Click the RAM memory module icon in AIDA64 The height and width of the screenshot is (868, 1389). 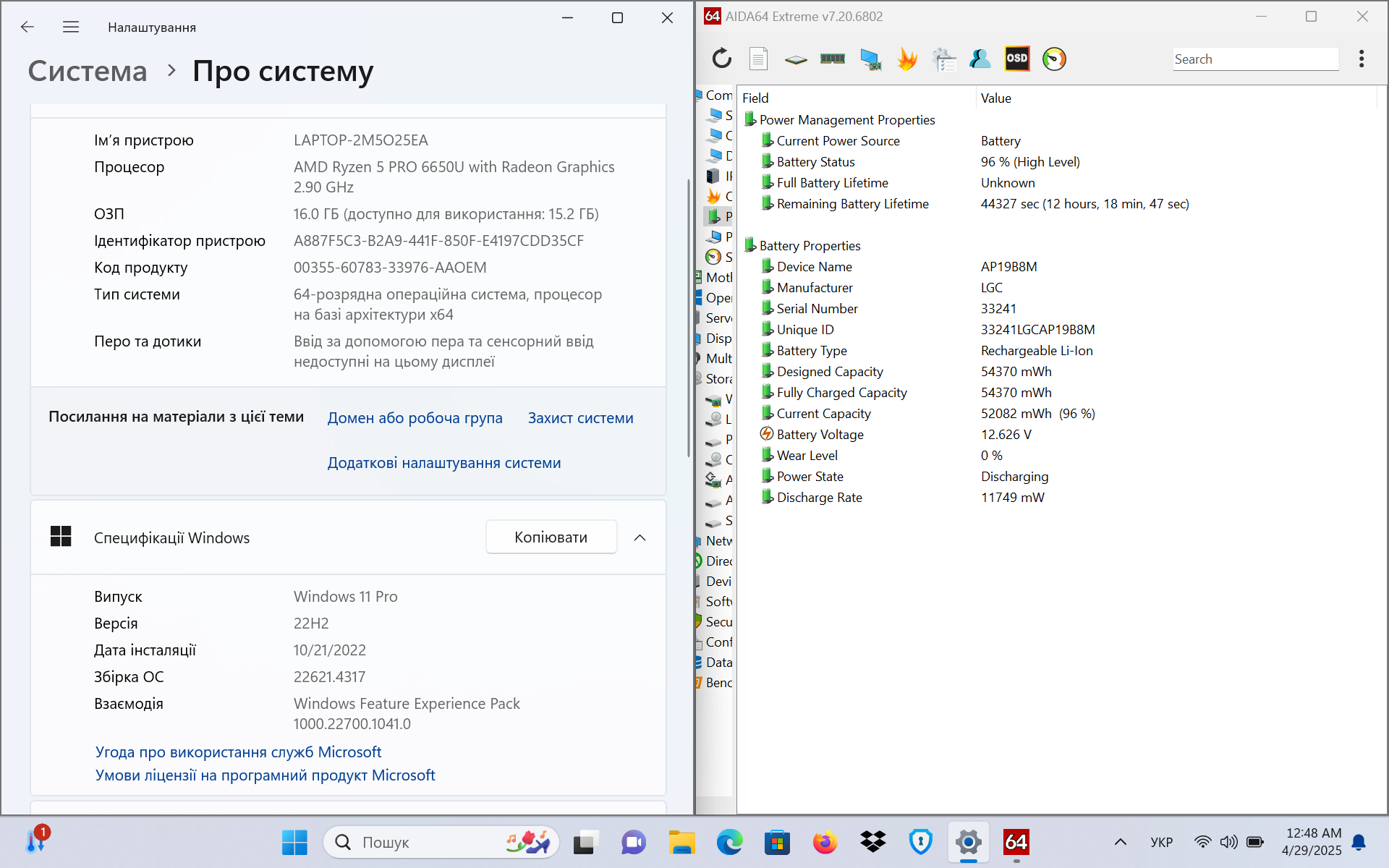click(x=833, y=59)
